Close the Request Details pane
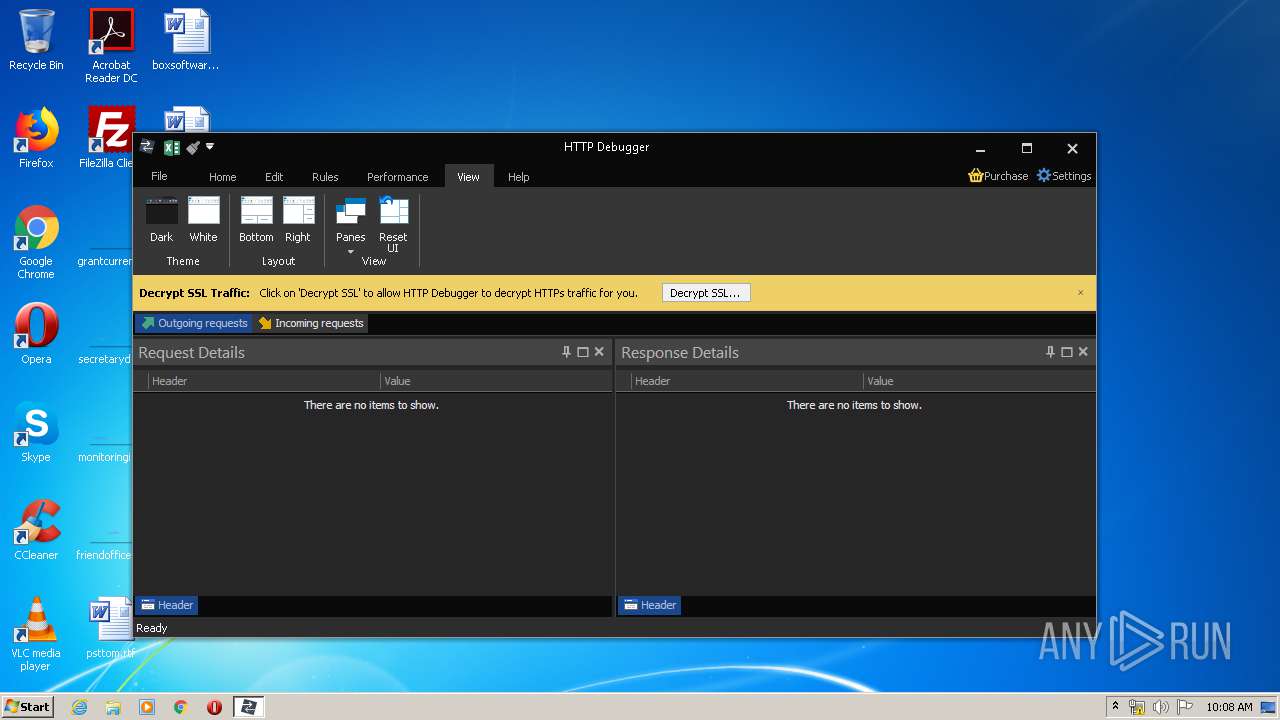Screen dimensions: 1280x720 [599, 352]
